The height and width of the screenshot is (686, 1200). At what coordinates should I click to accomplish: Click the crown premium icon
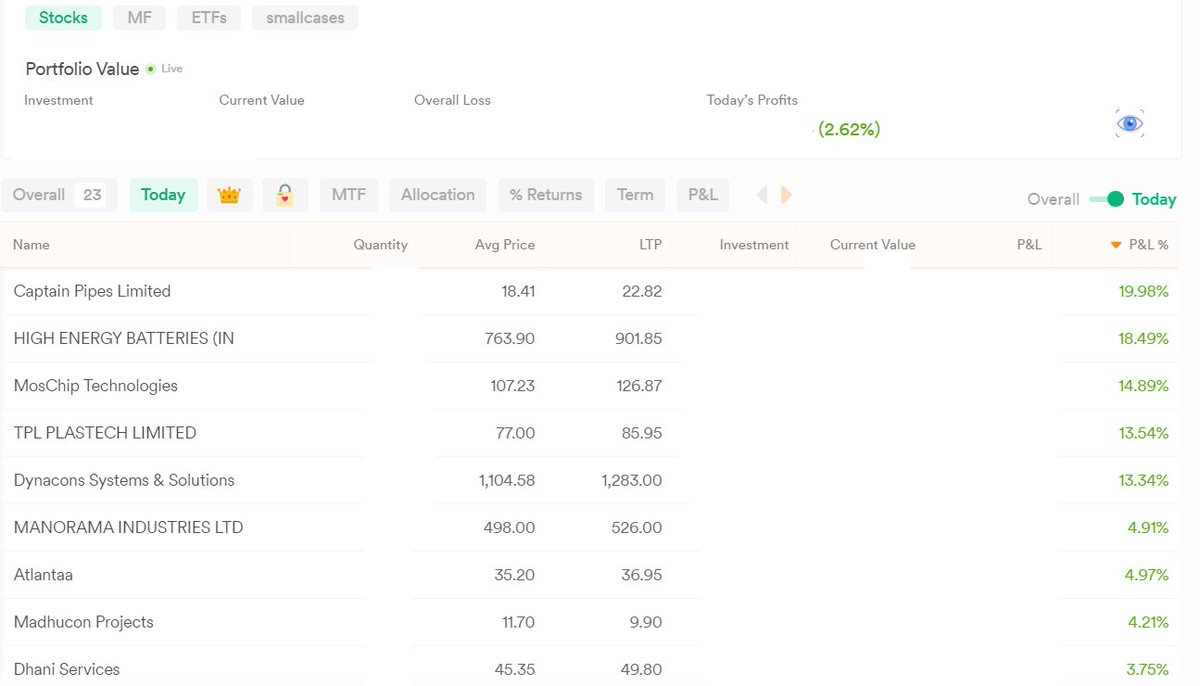[229, 195]
